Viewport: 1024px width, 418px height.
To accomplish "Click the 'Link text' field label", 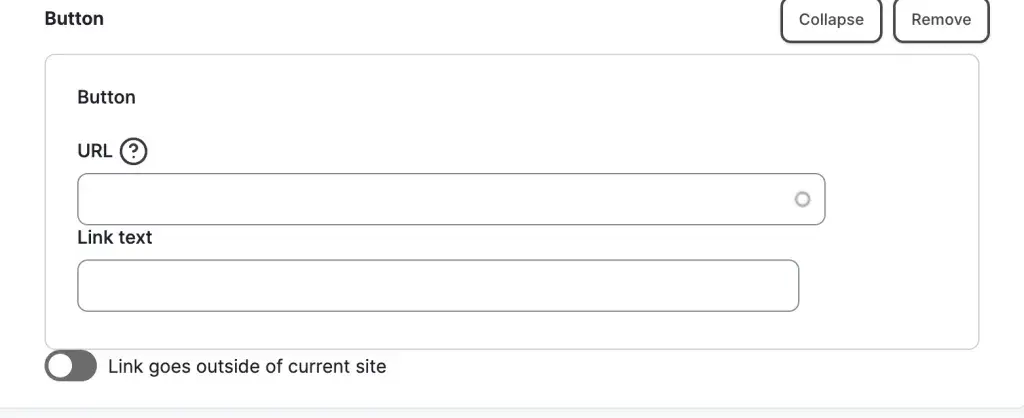I will 115,237.
